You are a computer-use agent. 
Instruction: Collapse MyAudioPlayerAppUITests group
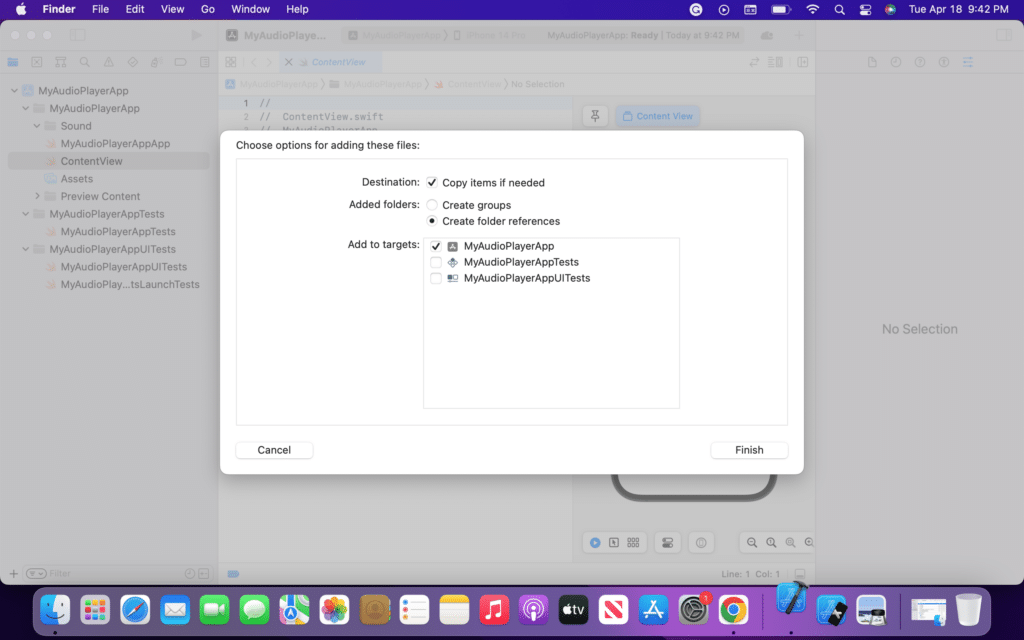(24, 249)
